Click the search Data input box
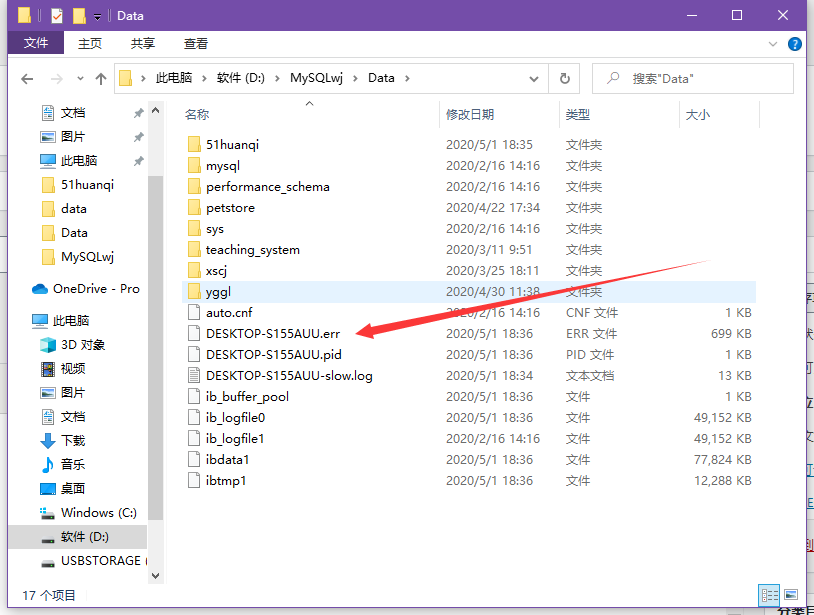814x615 pixels. [x=700, y=78]
